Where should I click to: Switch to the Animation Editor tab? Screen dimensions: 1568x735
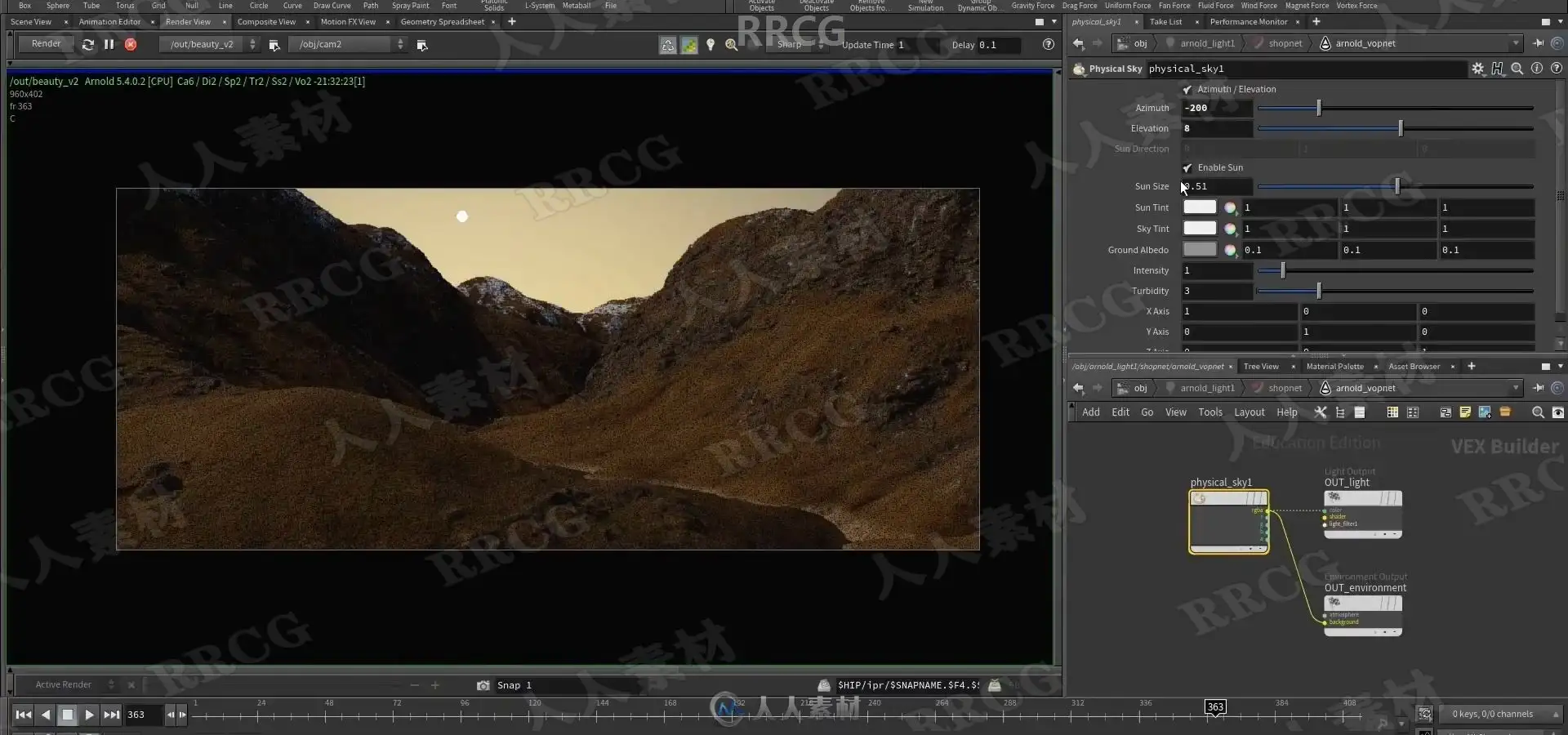(109, 22)
